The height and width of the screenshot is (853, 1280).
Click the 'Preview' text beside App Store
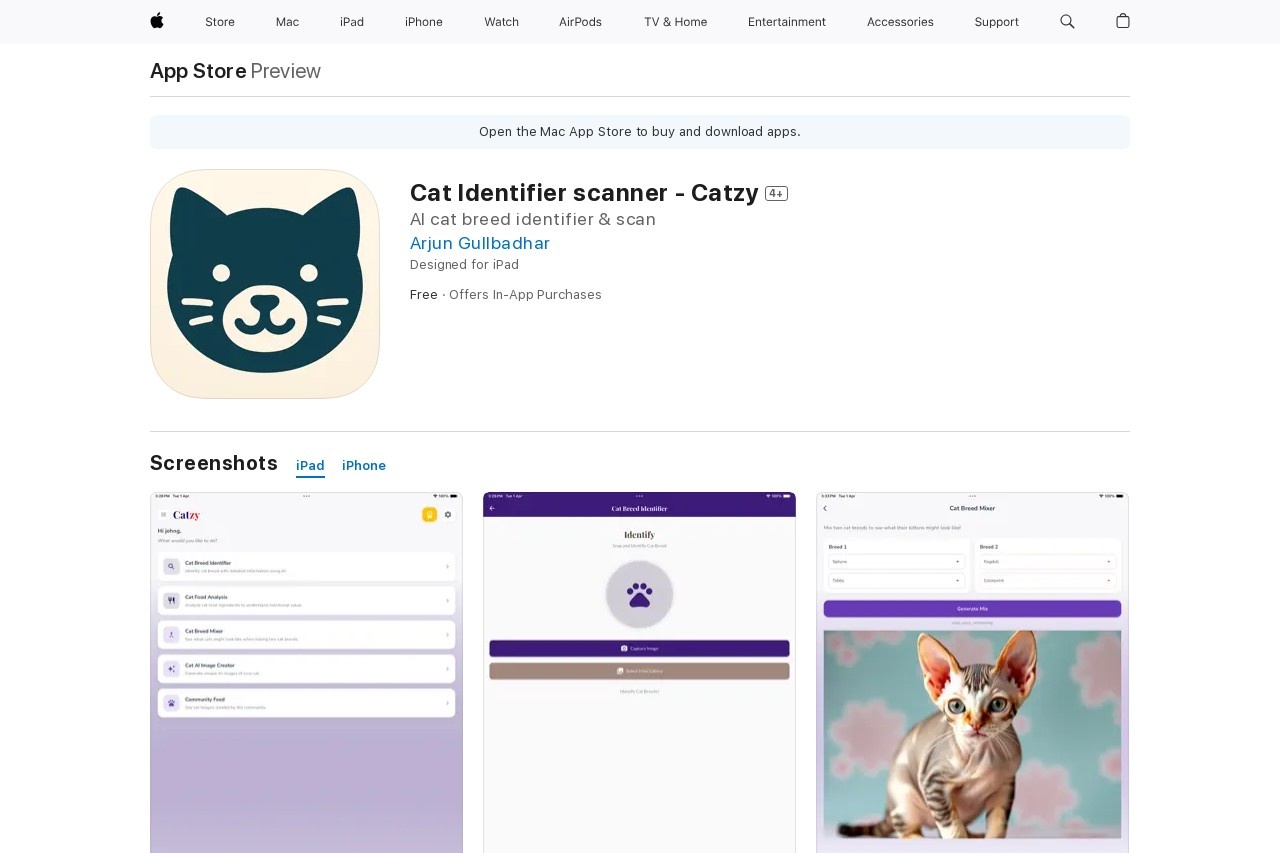point(286,71)
